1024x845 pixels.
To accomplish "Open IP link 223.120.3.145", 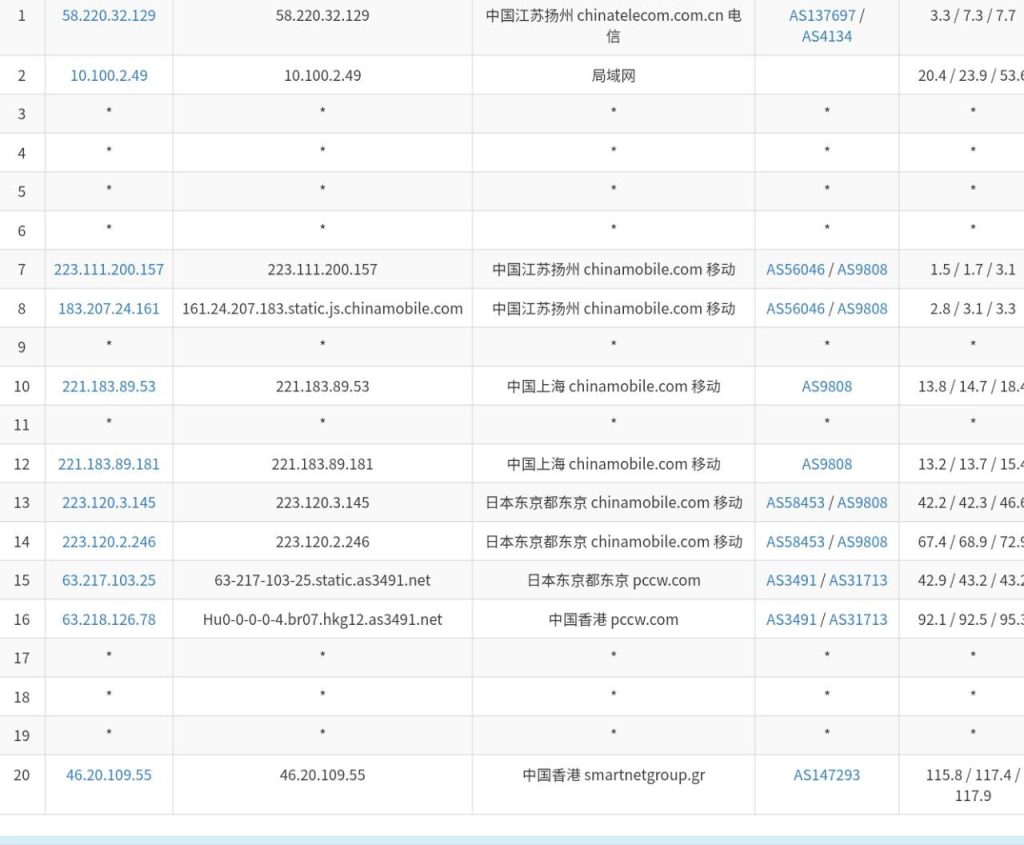I will [x=108, y=503].
